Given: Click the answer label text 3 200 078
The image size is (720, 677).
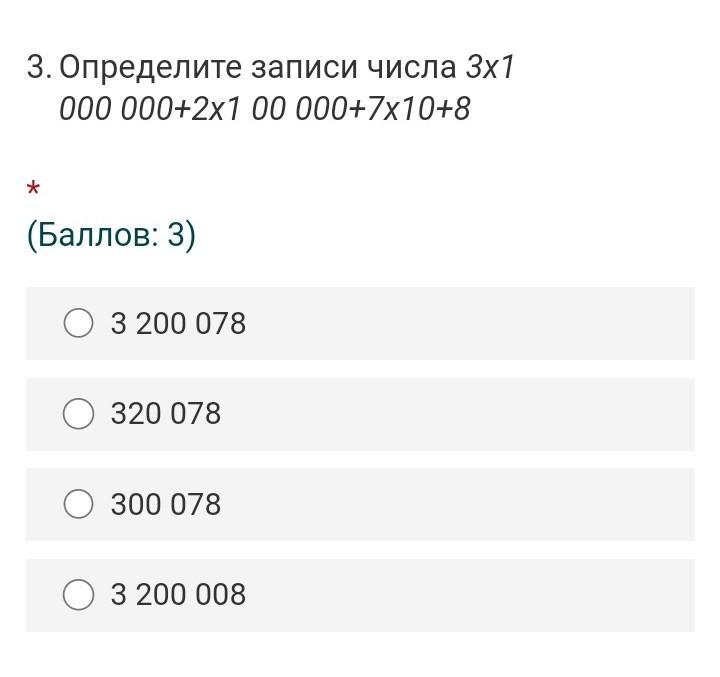Looking at the screenshot, I should point(178,323).
